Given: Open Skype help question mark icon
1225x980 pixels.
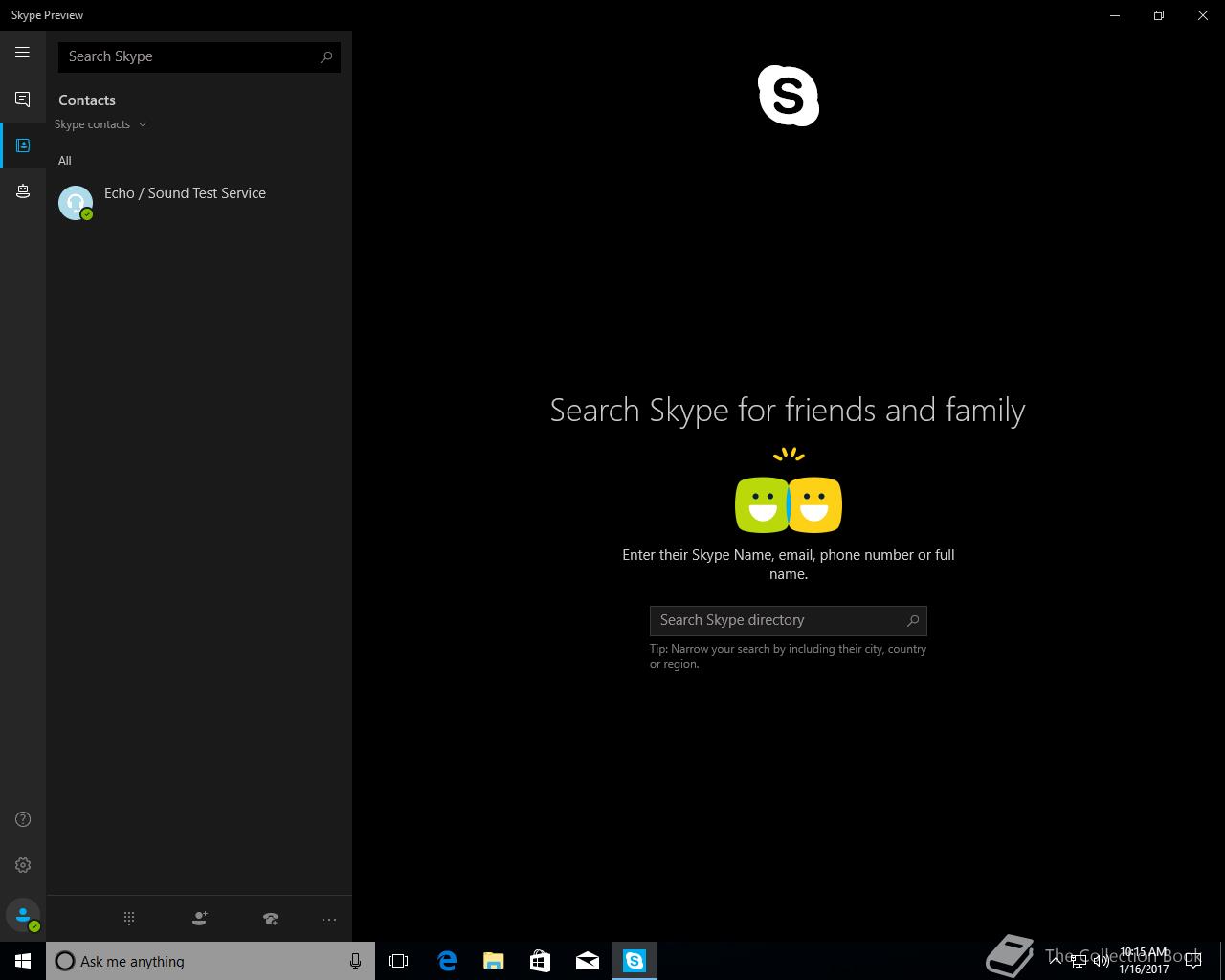Looking at the screenshot, I should (x=23, y=819).
